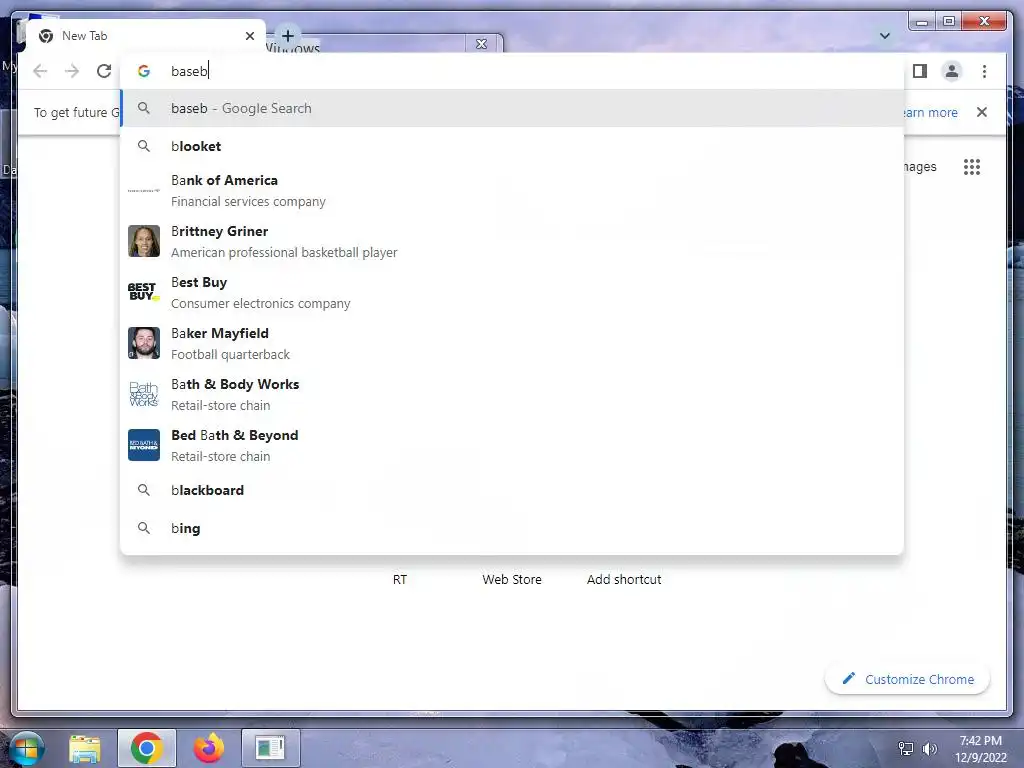
Task: Open the Google apps grid
Action: coord(972,167)
